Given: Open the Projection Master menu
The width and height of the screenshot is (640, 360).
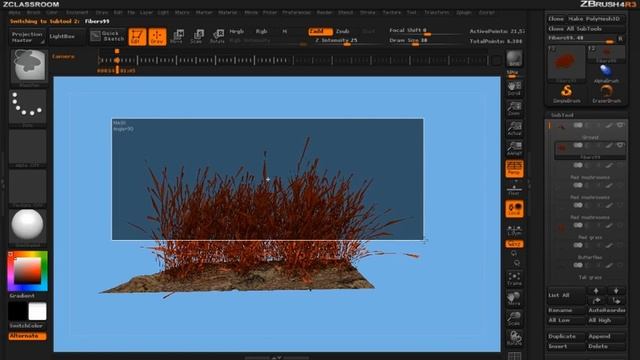Looking at the screenshot, I should coord(27,37).
